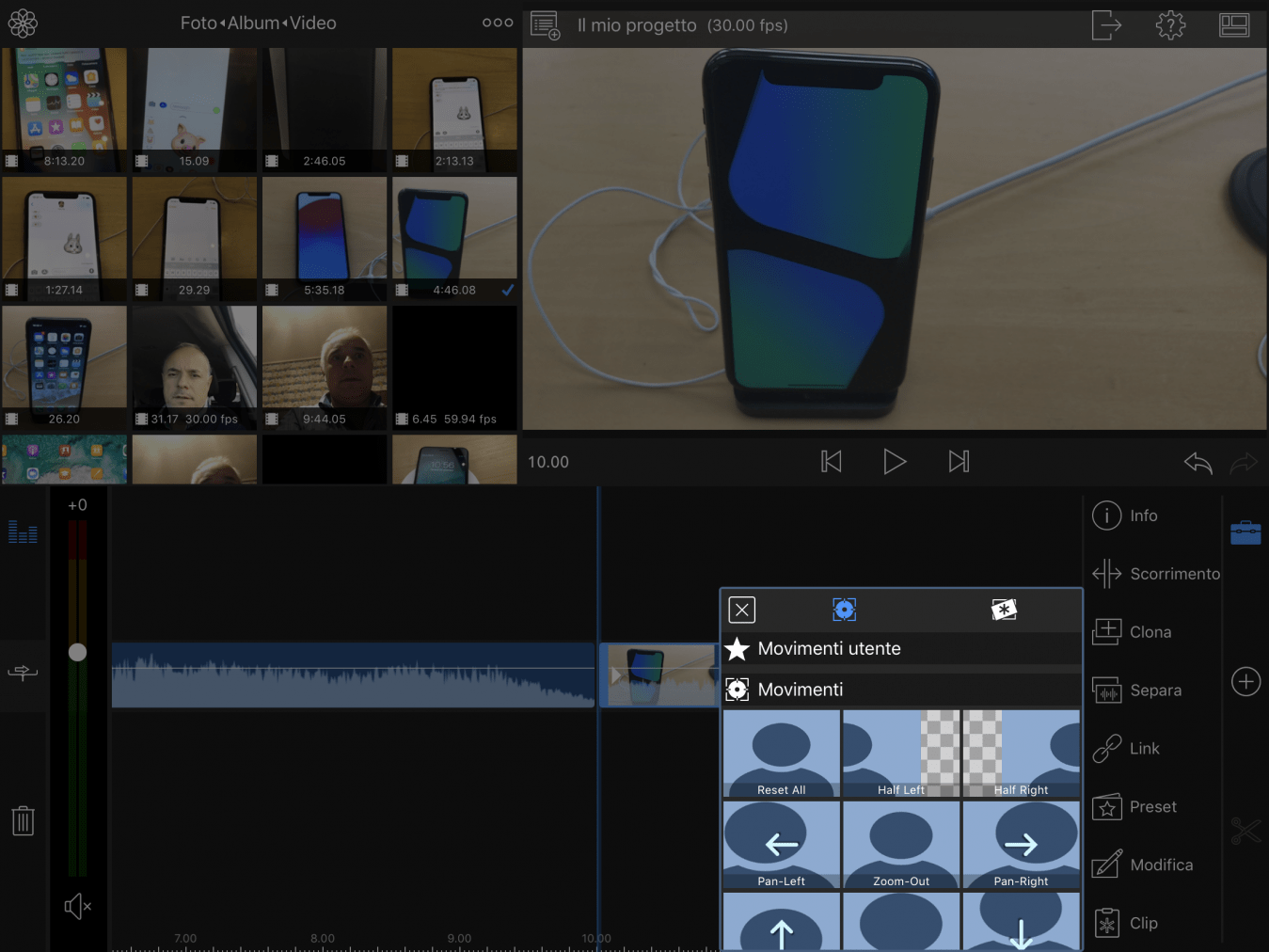1269x952 pixels.
Task: Mute the track with the speaker icon
Action: pyautogui.click(x=78, y=907)
